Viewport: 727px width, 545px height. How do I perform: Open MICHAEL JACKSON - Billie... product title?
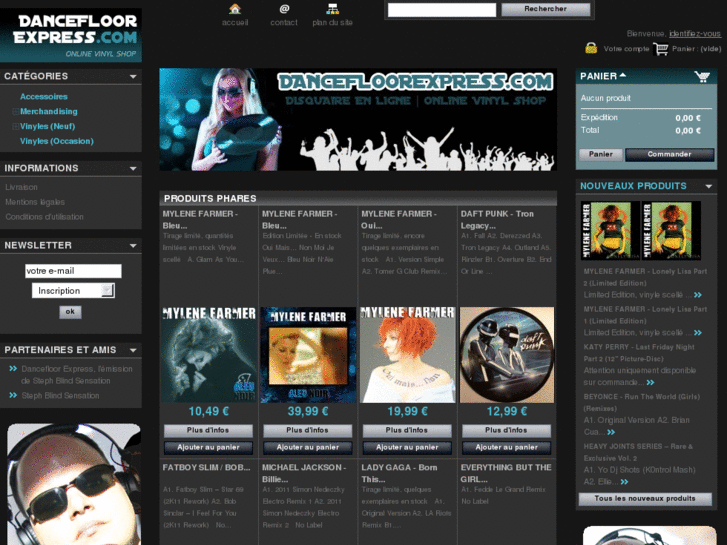point(304,474)
